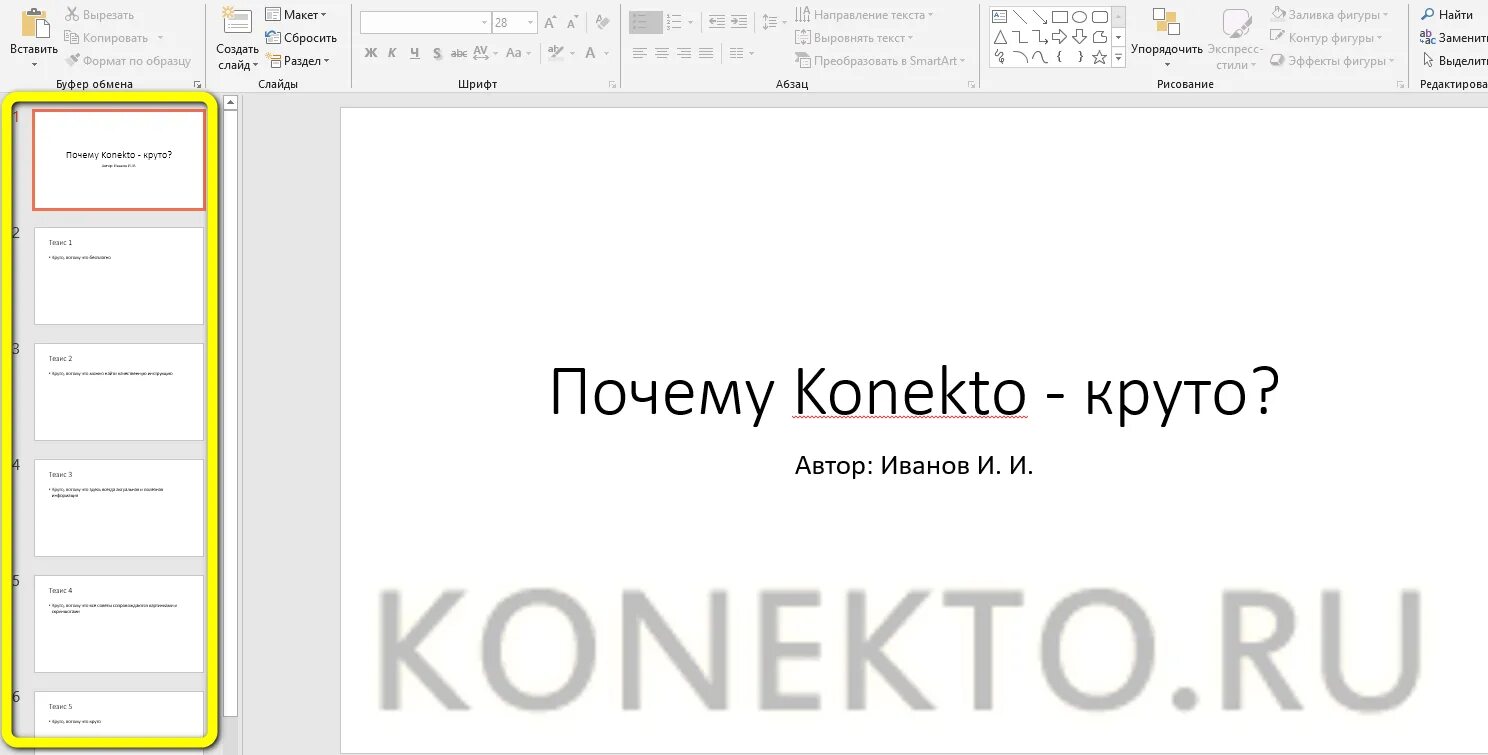Image resolution: width=1488 pixels, height=755 pixels.
Task: Toggle italic К formatting
Action: click(x=392, y=53)
